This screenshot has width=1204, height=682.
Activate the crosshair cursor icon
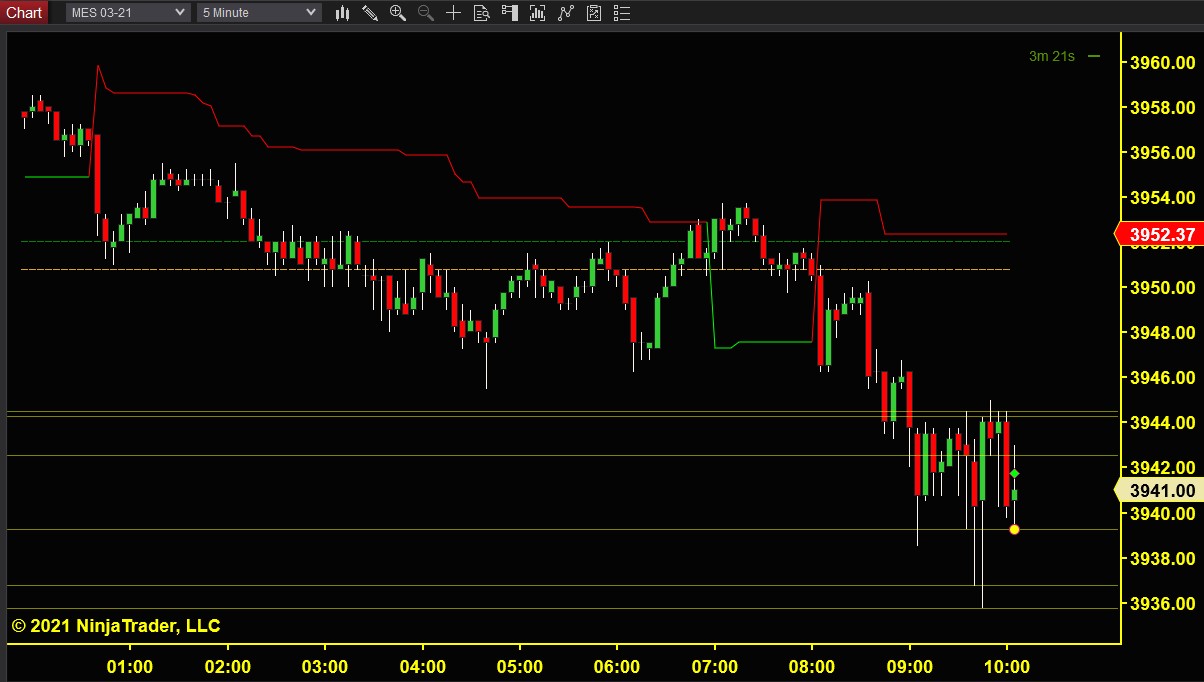pos(453,13)
